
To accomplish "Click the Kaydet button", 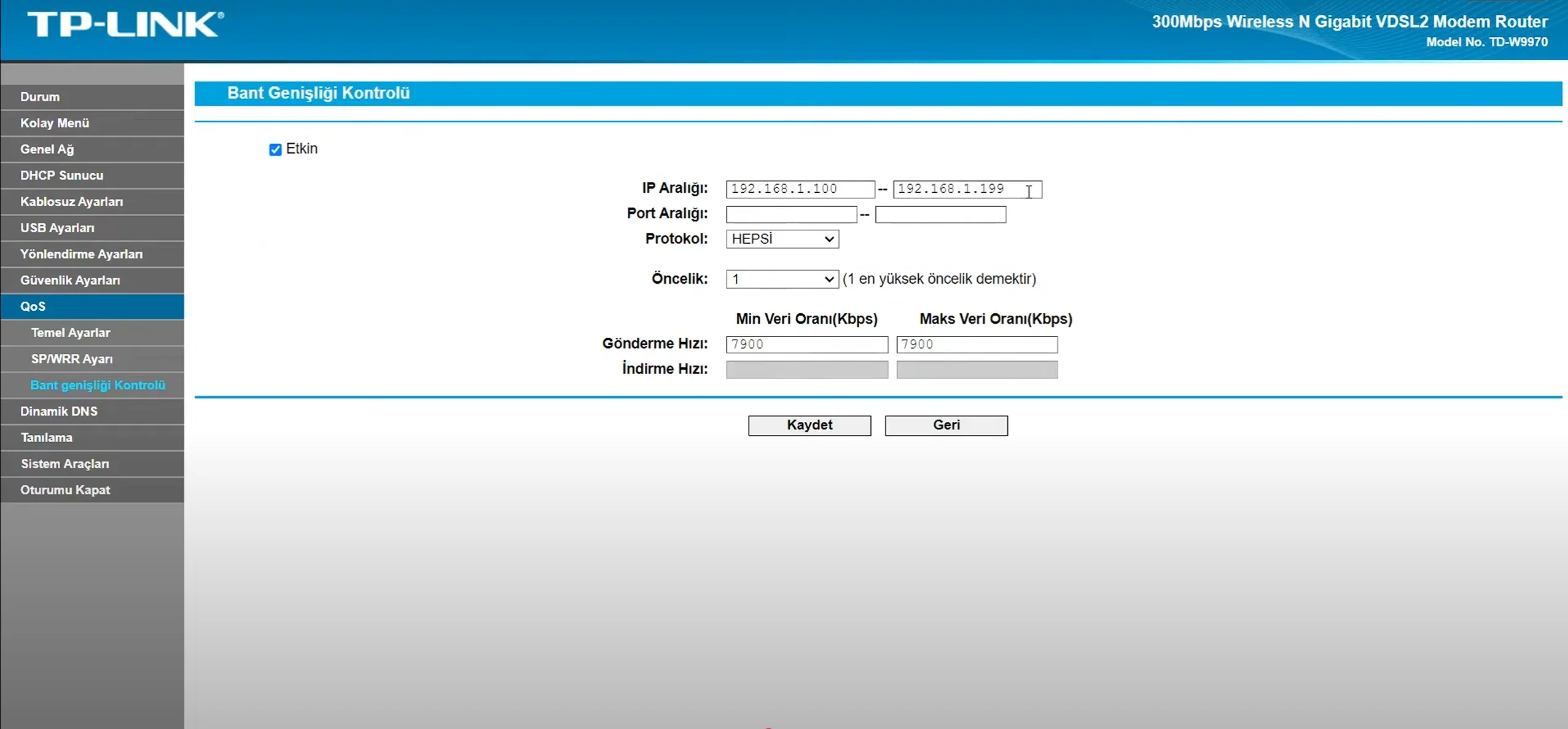I will click(809, 426).
